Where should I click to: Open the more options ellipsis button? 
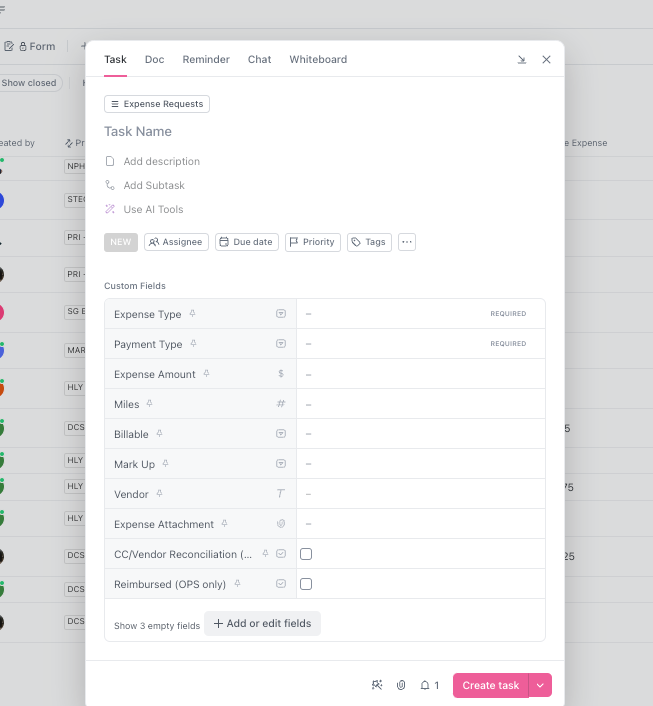pyautogui.click(x=406, y=242)
